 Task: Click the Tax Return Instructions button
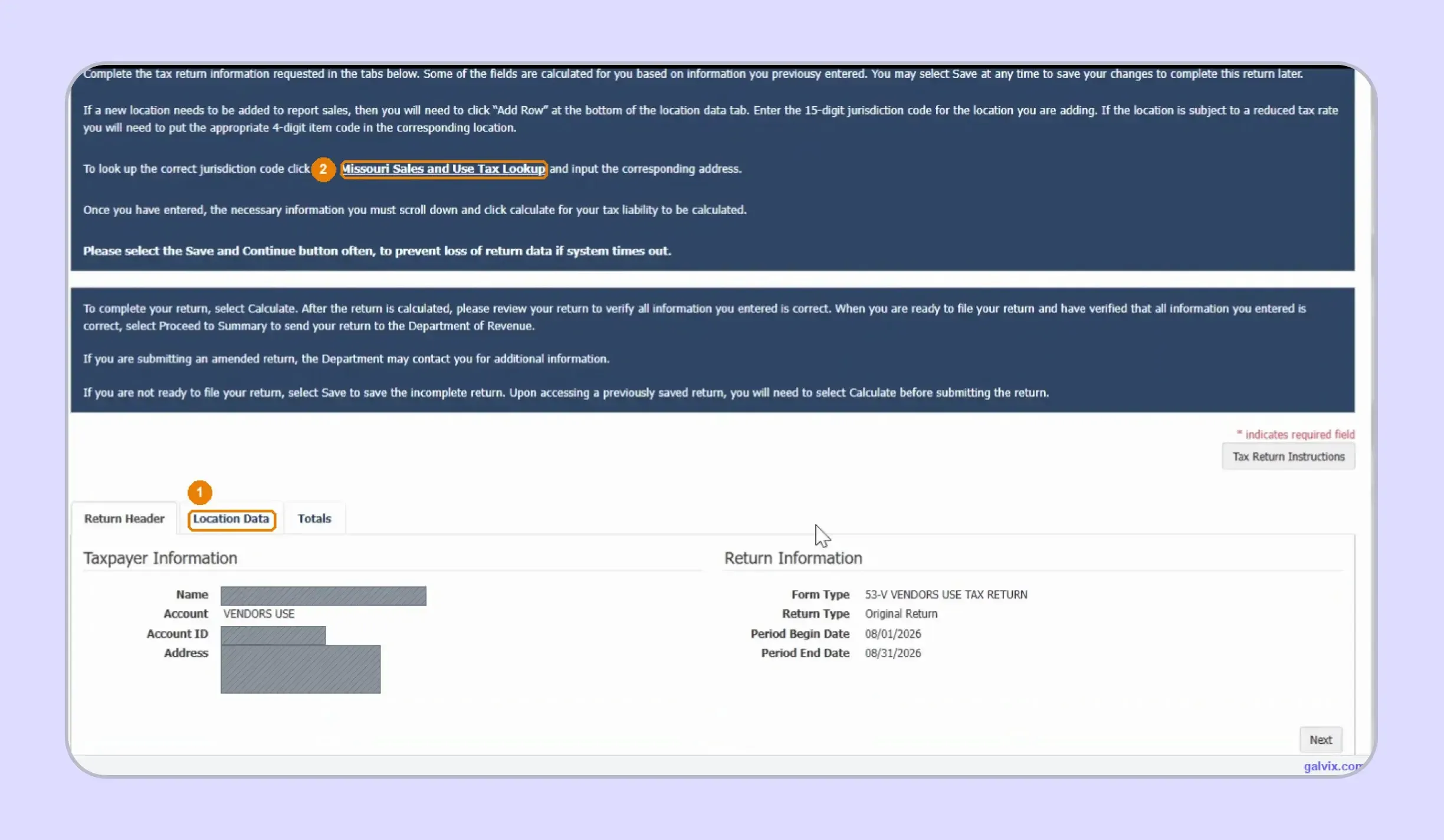click(1288, 457)
